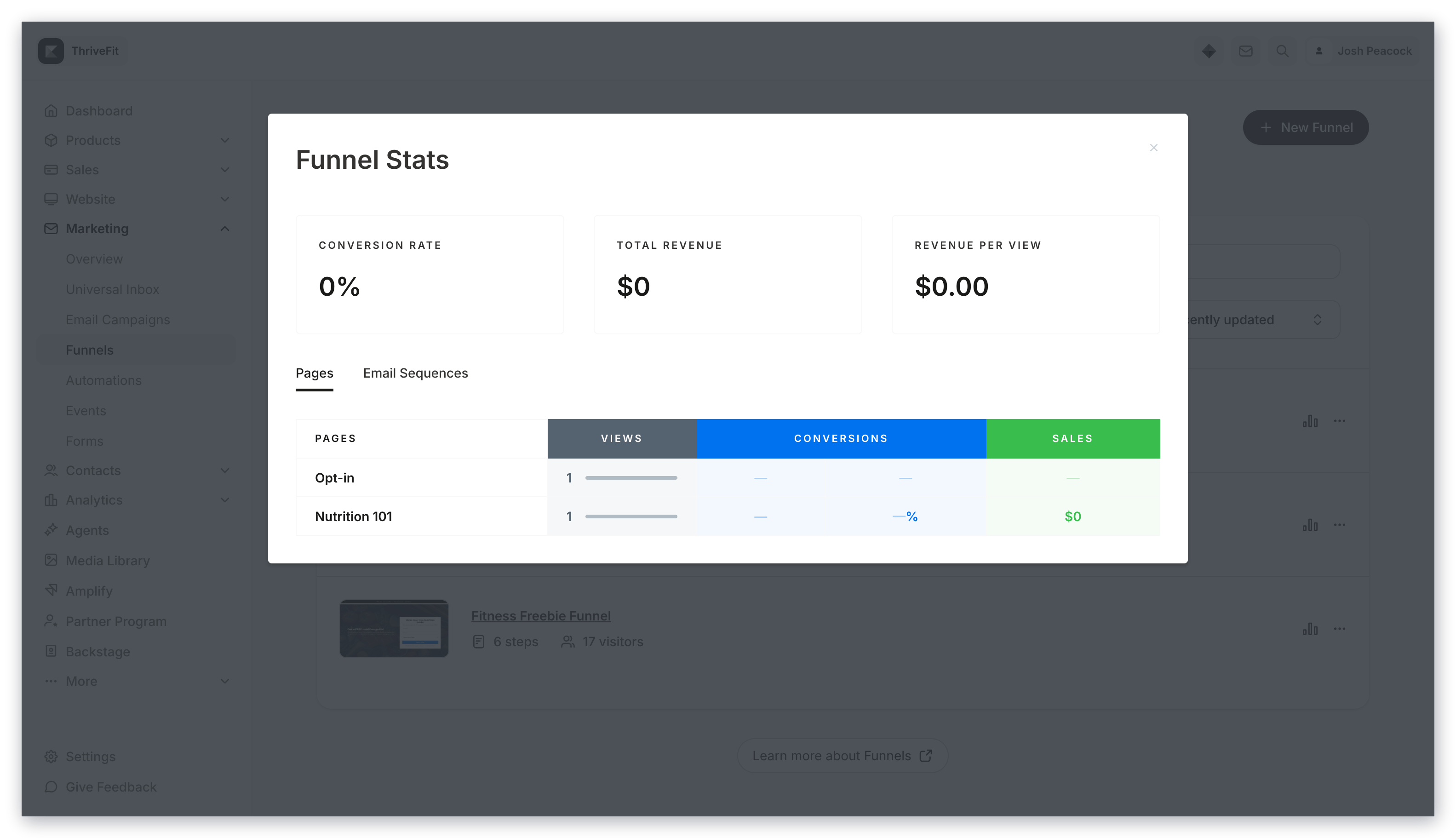Expand the Products chevron

coord(224,140)
